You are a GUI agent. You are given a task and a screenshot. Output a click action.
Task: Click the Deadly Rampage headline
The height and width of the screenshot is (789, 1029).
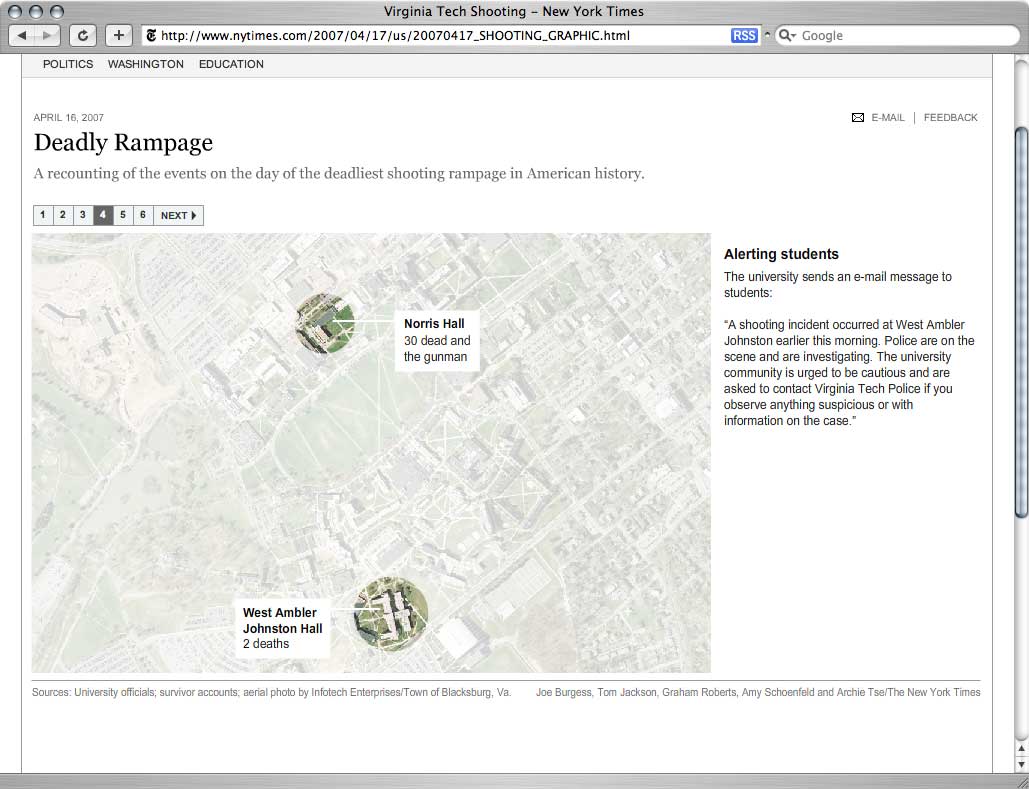pyautogui.click(x=123, y=142)
